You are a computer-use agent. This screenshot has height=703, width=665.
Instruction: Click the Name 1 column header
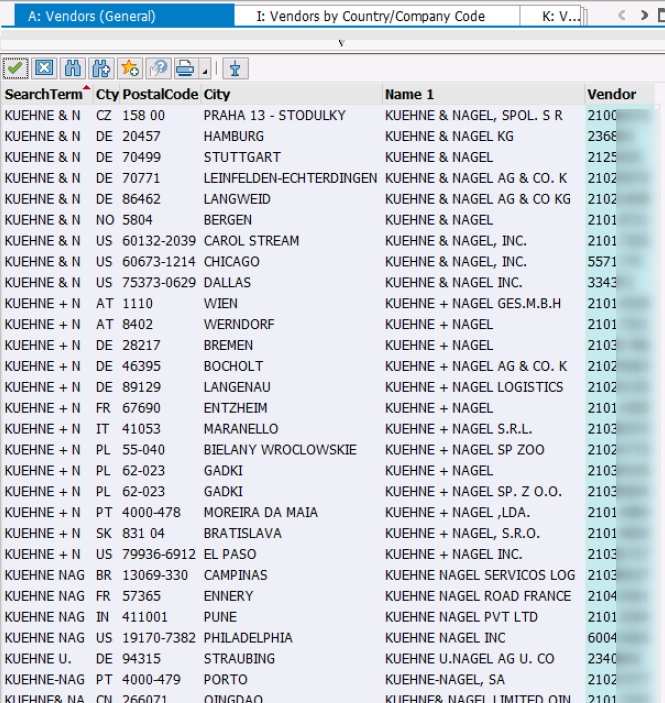pos(409,94)
